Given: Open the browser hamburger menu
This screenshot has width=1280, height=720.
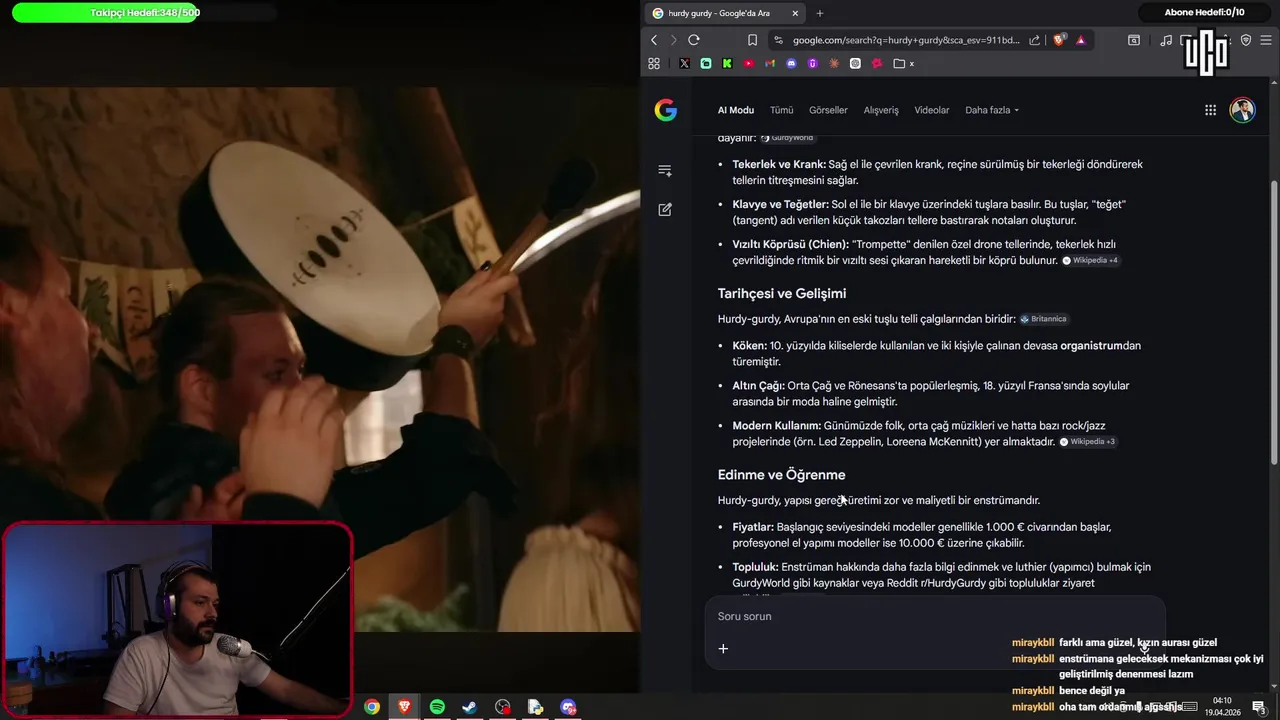Looking at the screenshot, I should 1267,40.
